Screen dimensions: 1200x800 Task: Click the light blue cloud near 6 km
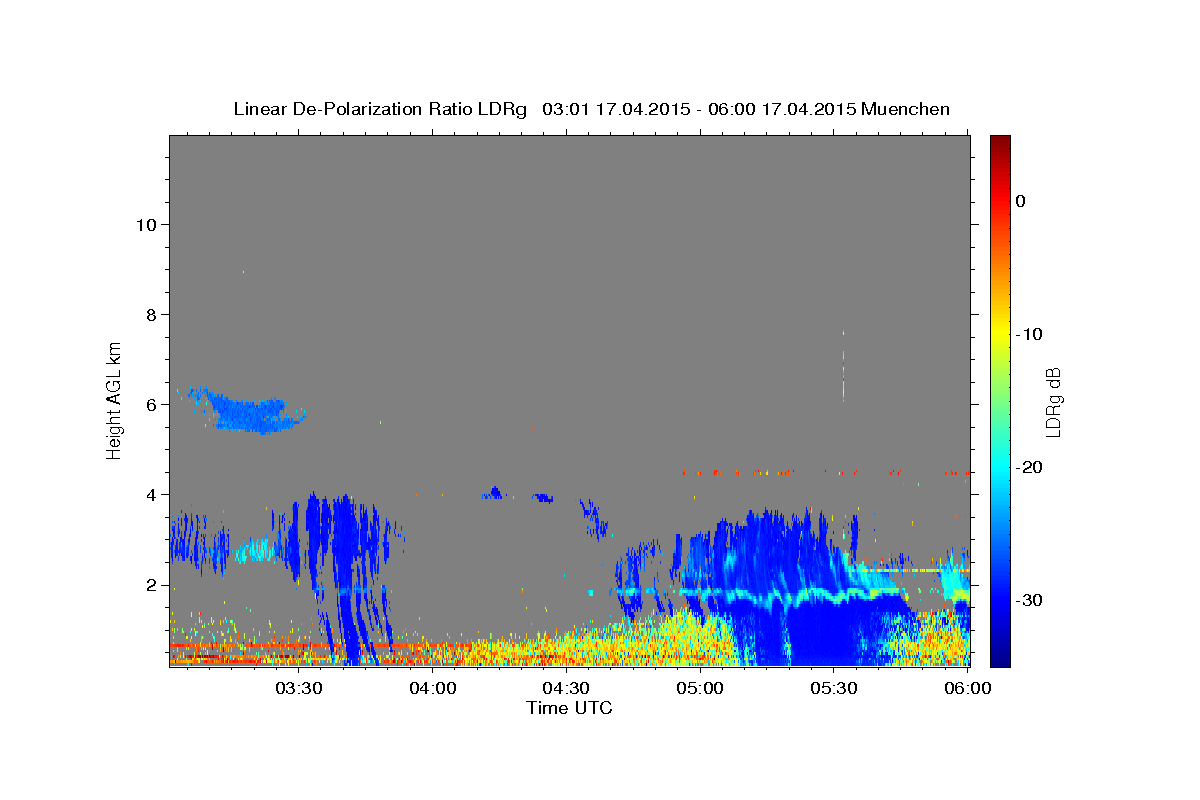point(250,412)
